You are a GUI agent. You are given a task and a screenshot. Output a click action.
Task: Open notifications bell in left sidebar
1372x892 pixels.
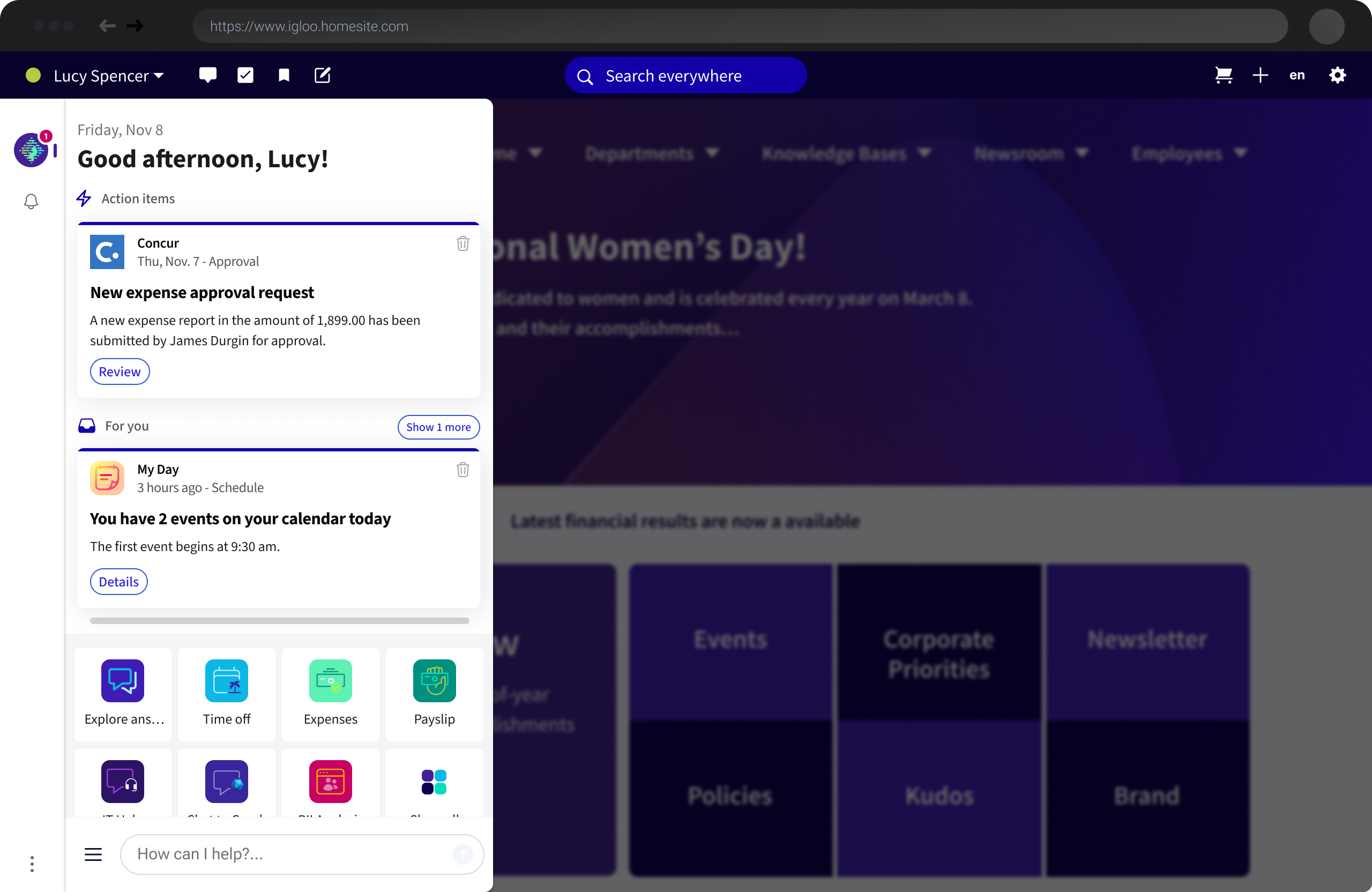31,201
